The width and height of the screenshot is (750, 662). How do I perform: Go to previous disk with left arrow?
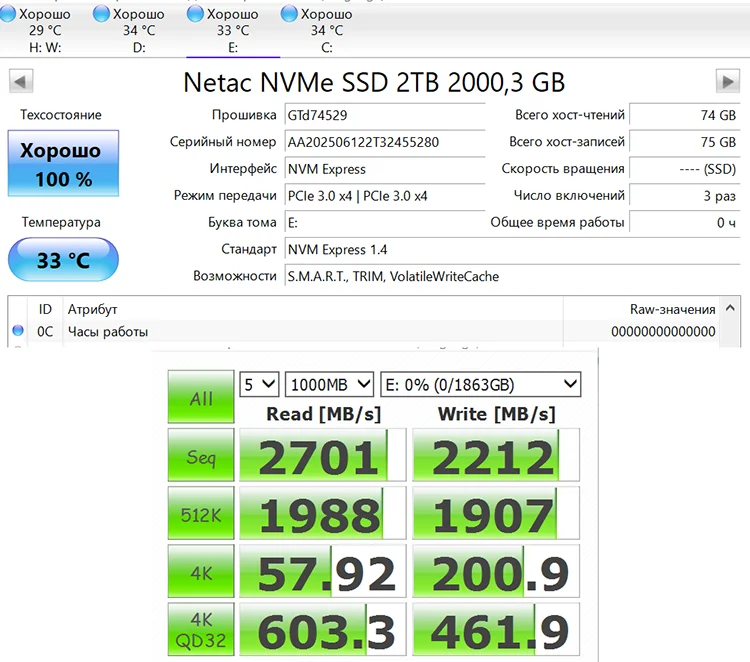click(x=21, y=81)
